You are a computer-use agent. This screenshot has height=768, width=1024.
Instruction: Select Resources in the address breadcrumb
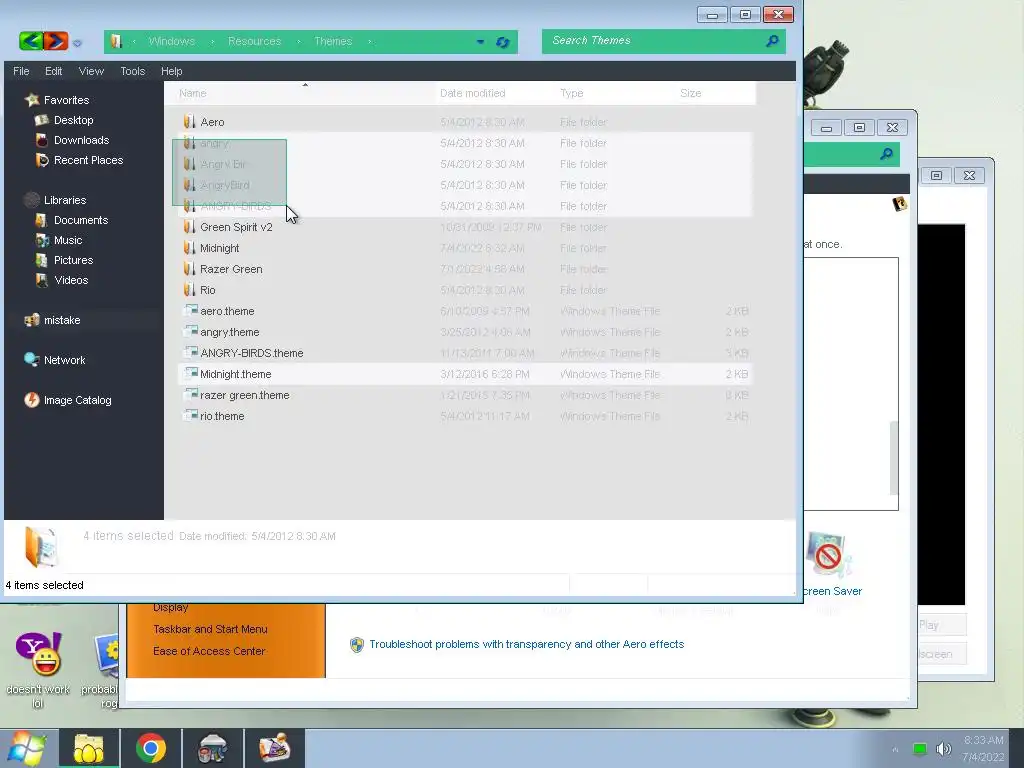click(254, 41)
